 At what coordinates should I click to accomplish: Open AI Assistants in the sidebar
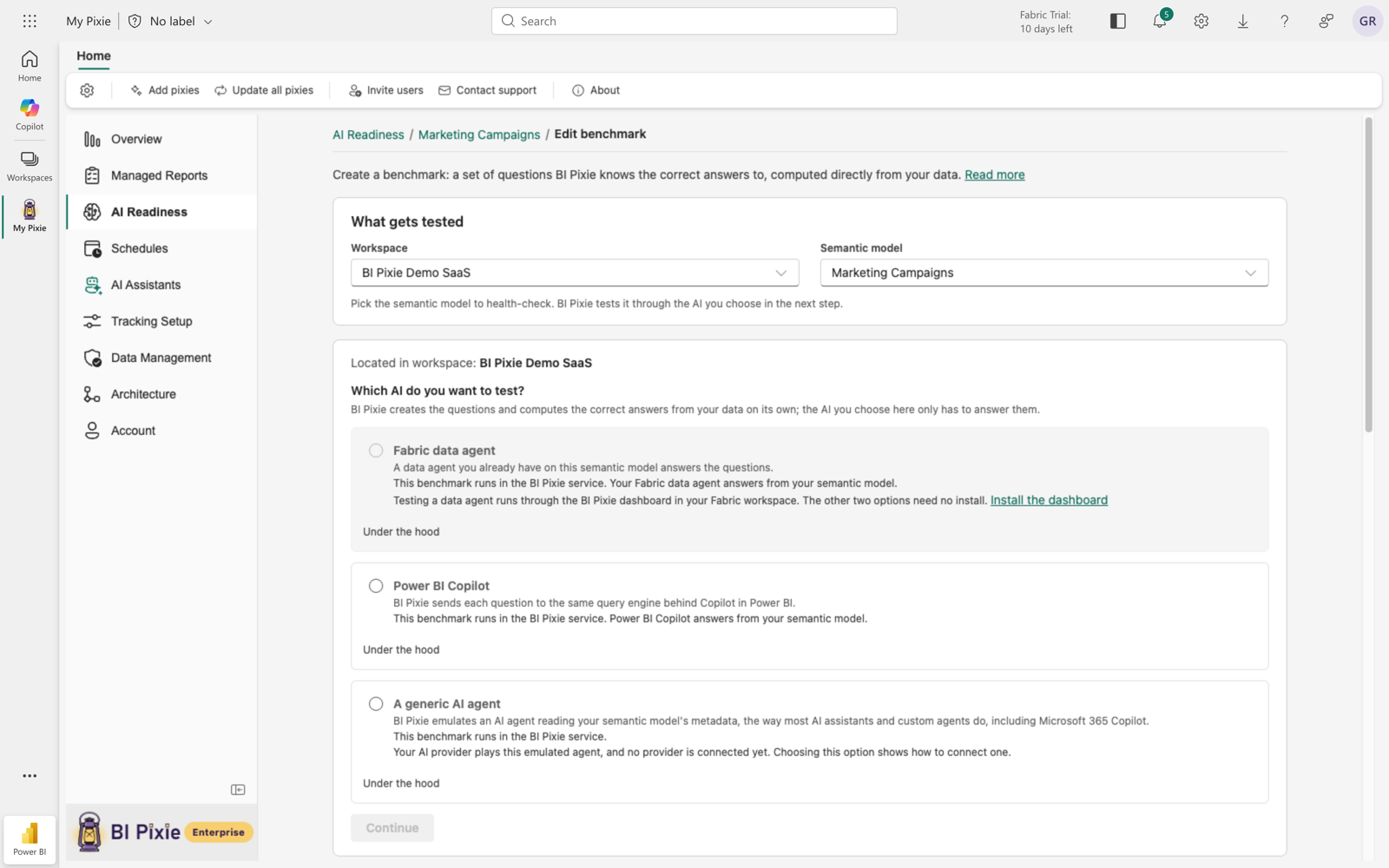[x=161, y=285]
